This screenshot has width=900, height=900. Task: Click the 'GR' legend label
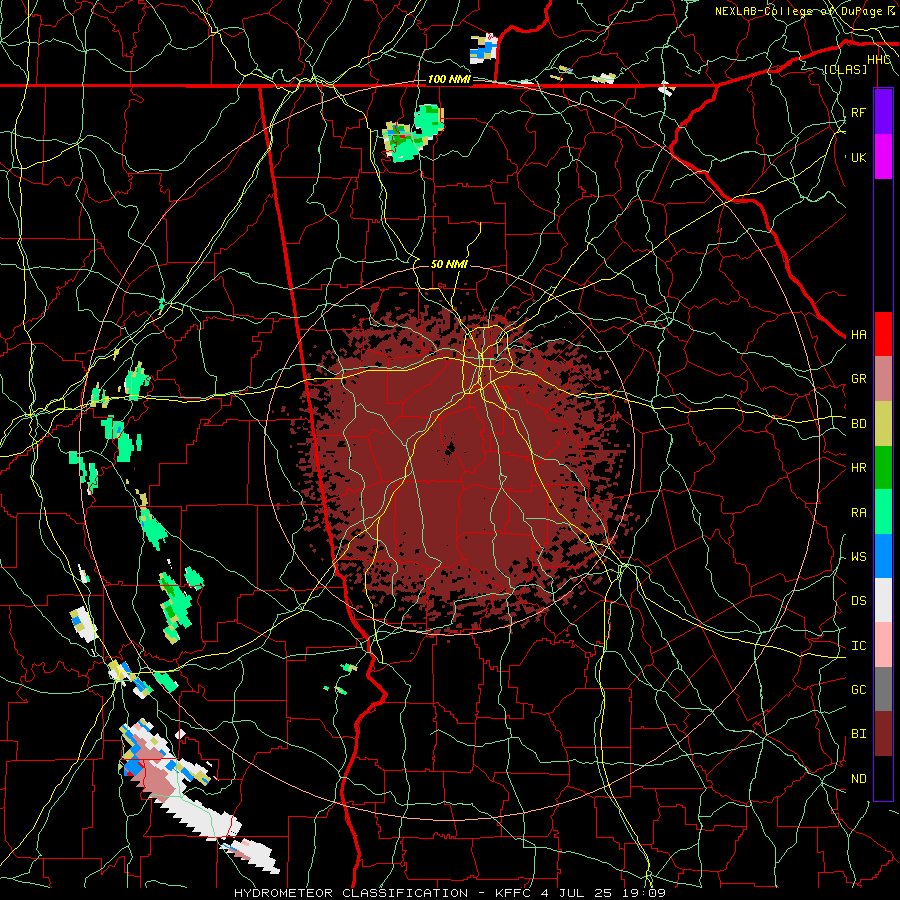pos(858,379)
